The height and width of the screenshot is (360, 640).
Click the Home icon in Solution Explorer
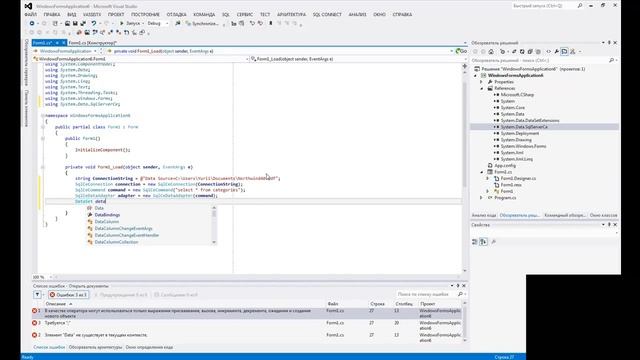491,51
